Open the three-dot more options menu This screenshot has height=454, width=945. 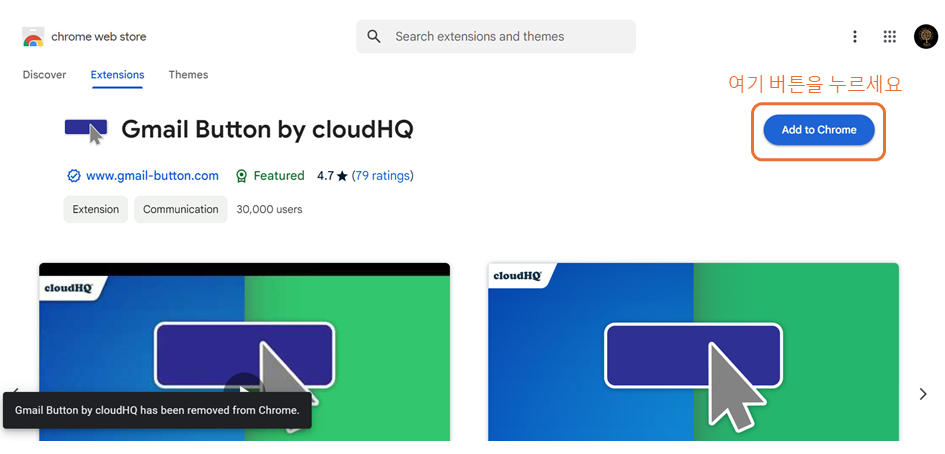(855, 37)
